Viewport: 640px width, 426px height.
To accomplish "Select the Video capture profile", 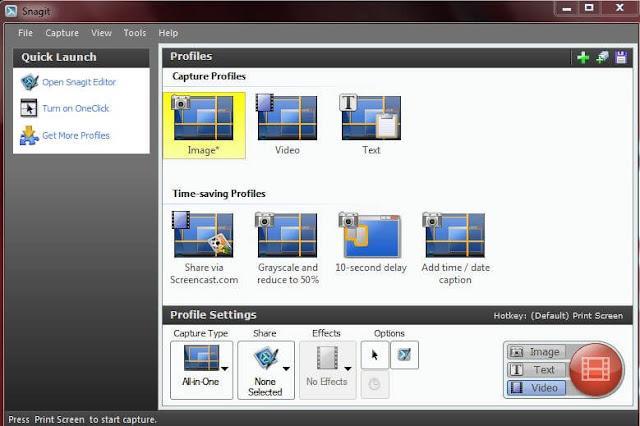I will click(x=287, y=124).
